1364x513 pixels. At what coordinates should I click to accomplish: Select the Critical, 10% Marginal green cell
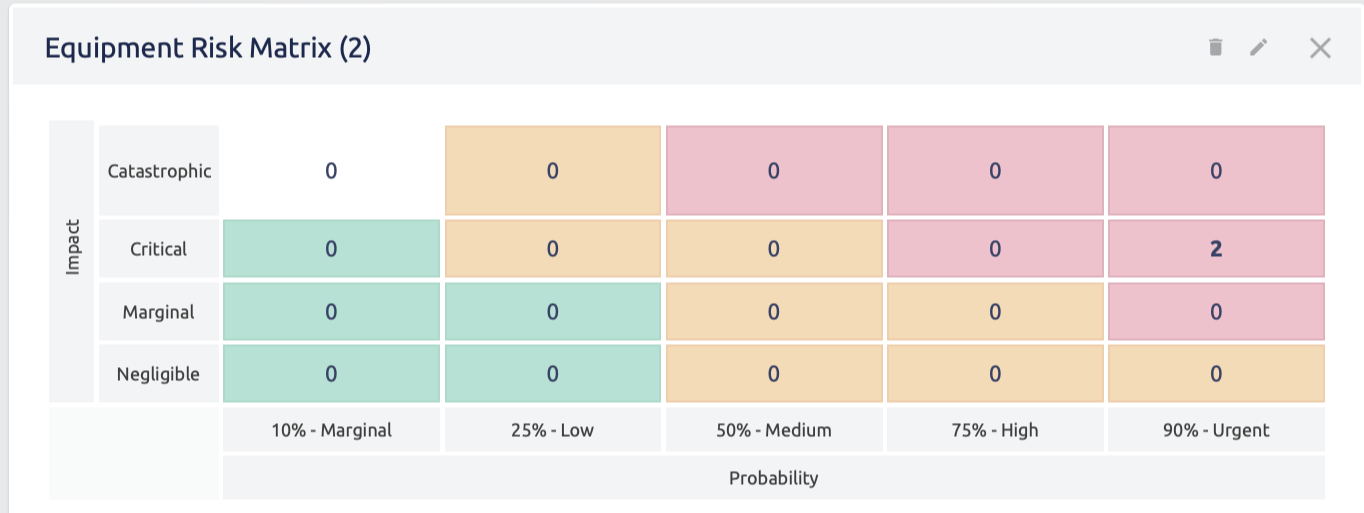click(x=331, y=249)
